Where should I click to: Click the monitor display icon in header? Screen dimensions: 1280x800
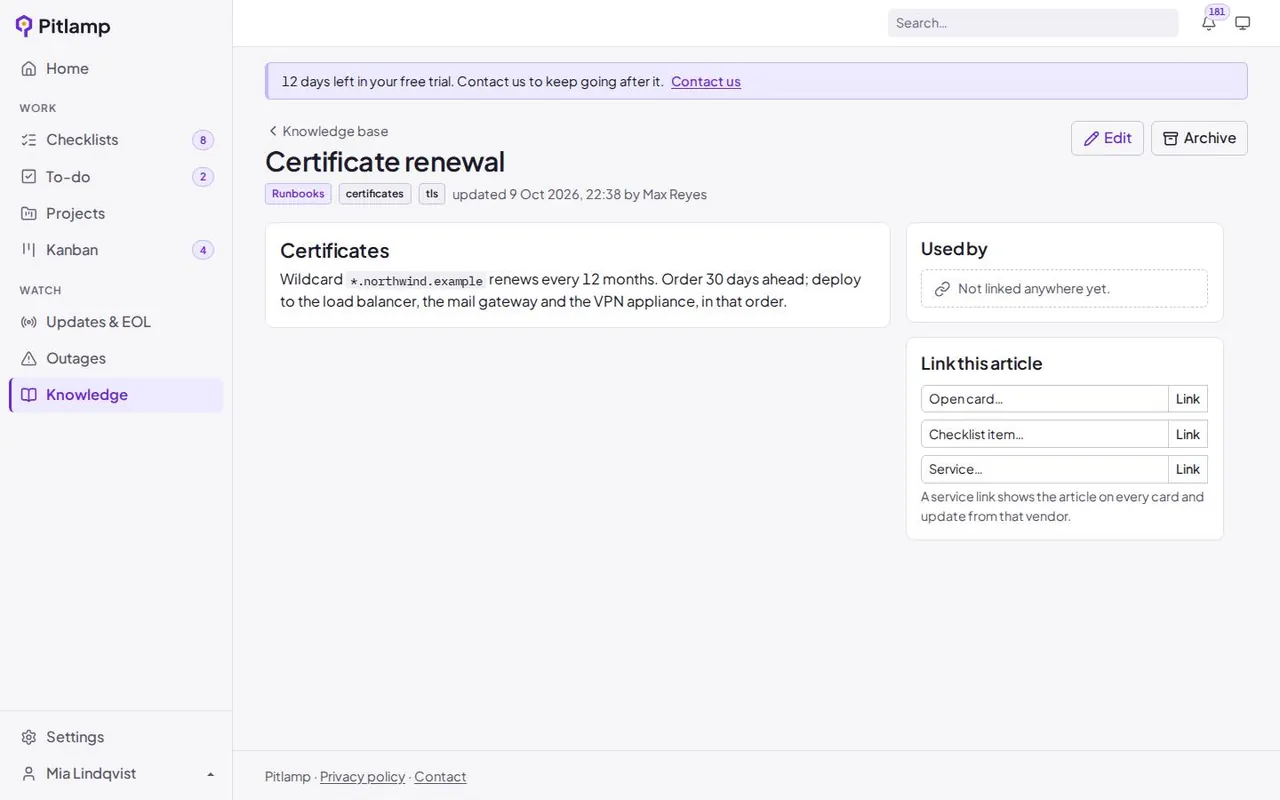point(1243,23)
